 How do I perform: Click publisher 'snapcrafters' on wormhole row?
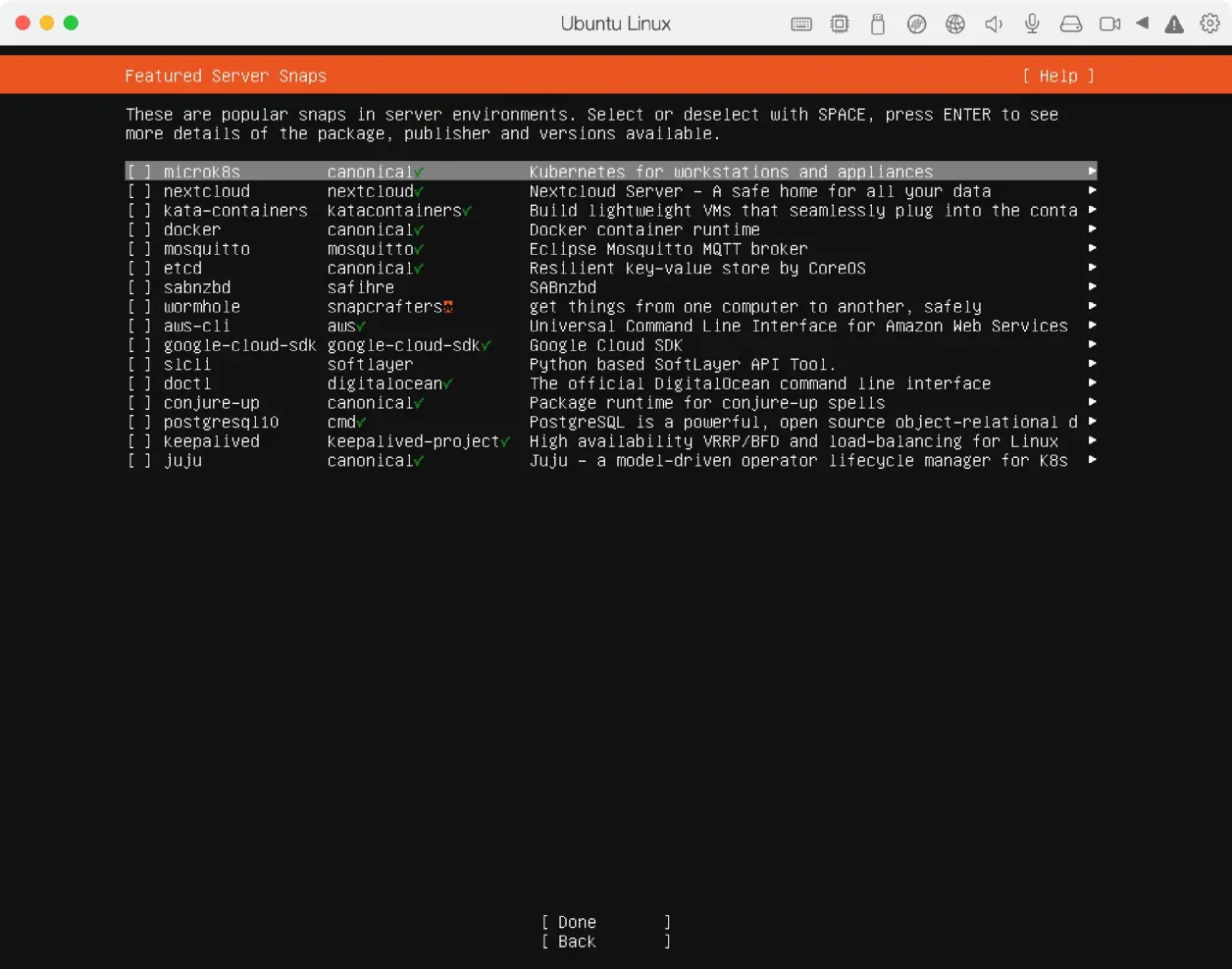385,307
